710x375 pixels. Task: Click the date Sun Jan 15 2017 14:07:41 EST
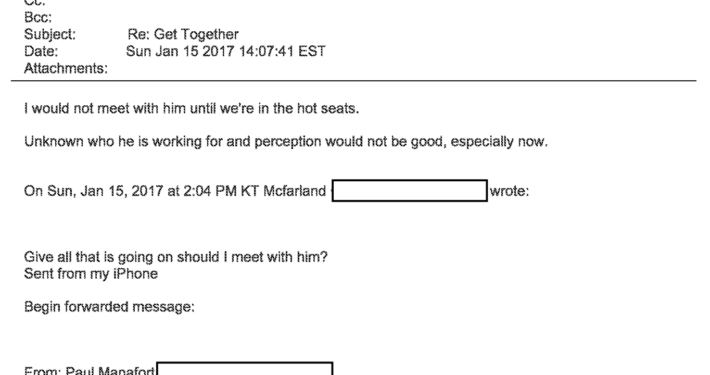click(x=225, y=51)
